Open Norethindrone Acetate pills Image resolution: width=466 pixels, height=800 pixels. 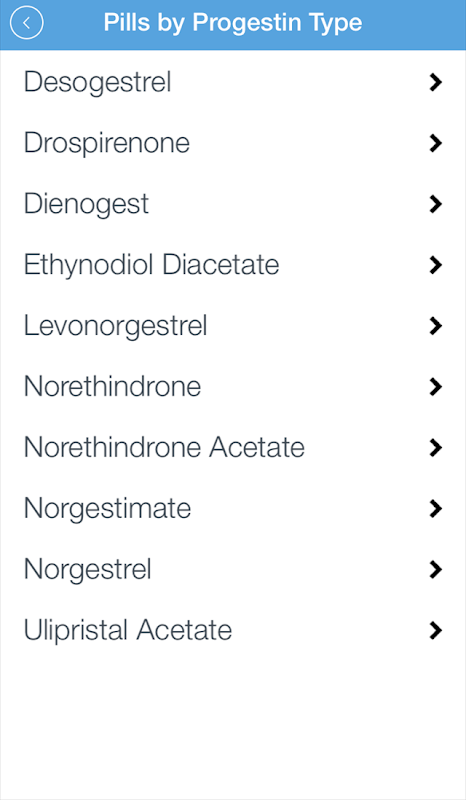[x=233, y=447]
